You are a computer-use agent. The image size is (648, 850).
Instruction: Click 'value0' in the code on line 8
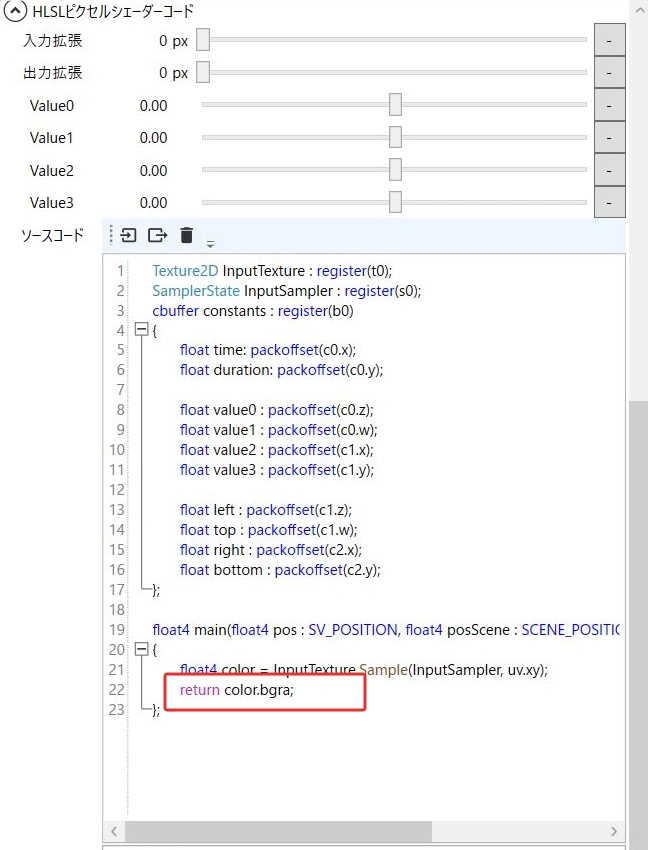(235, 410)
